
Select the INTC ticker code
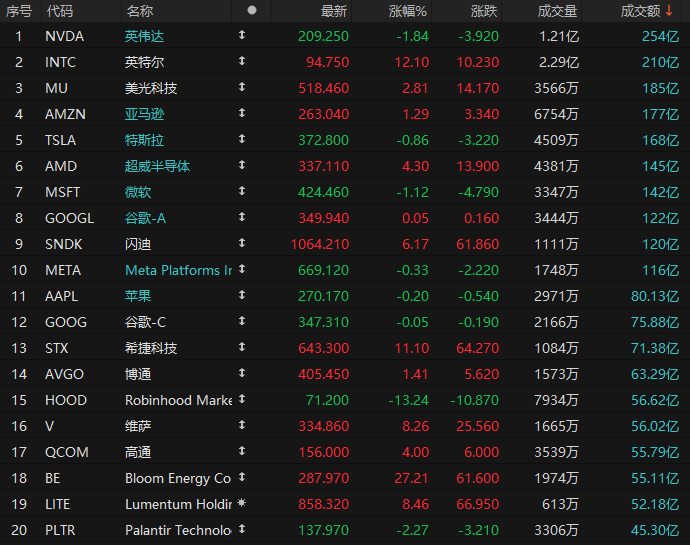click(60, 62)
